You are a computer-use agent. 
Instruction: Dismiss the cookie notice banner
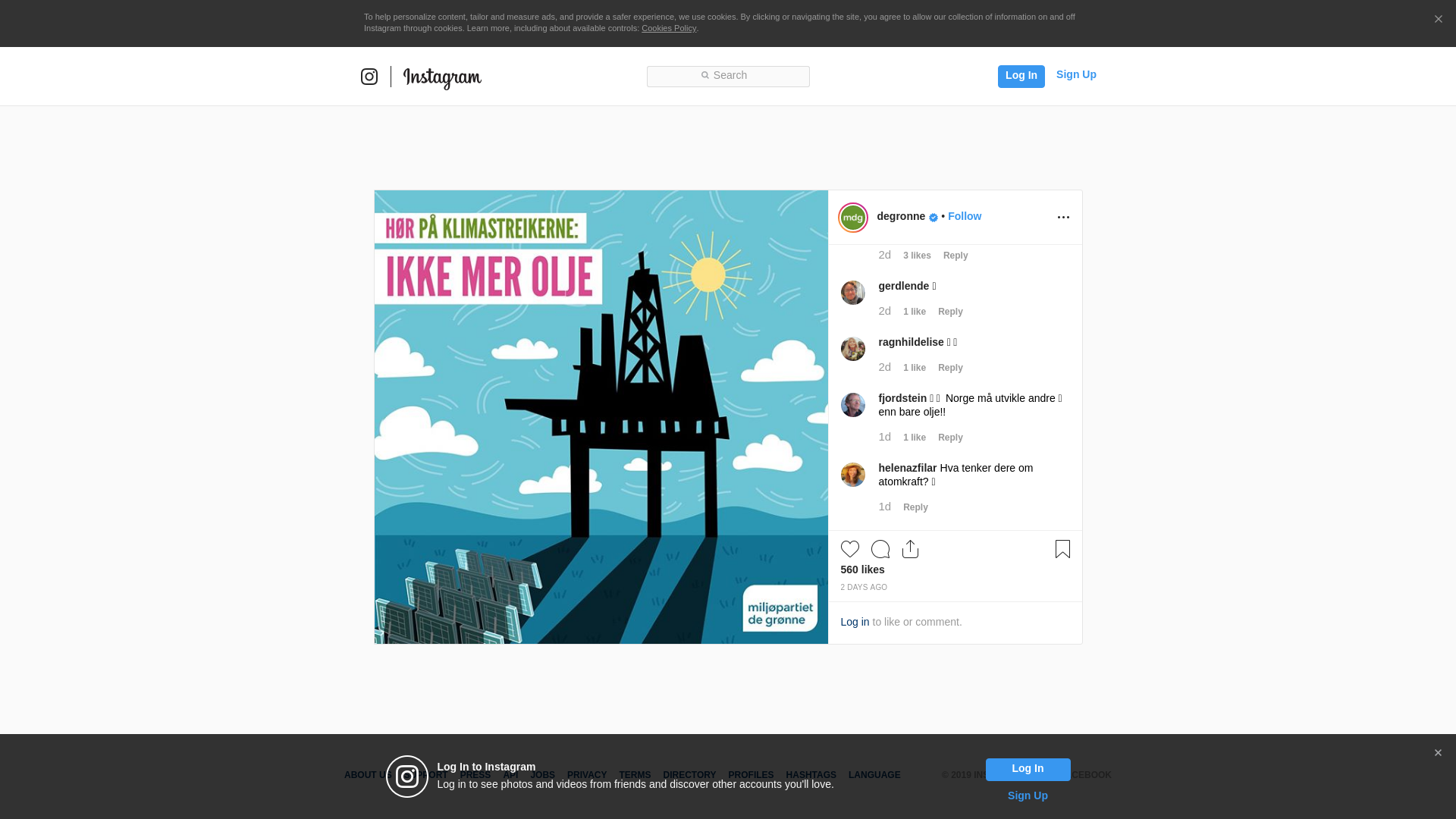pyautogui.click(x=1438, y=20)
